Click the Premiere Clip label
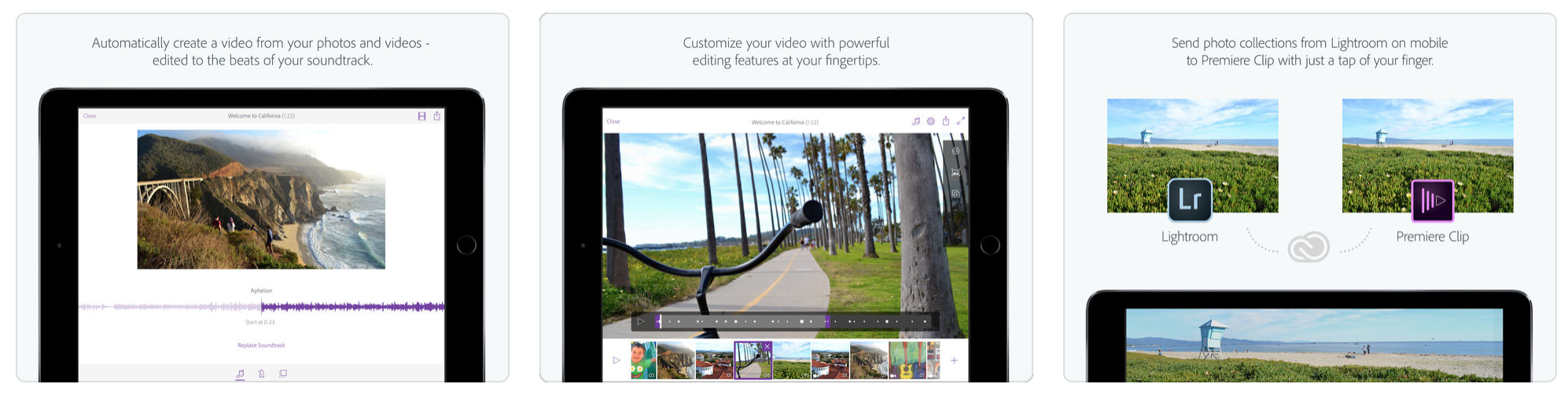 coord(1432,236)
